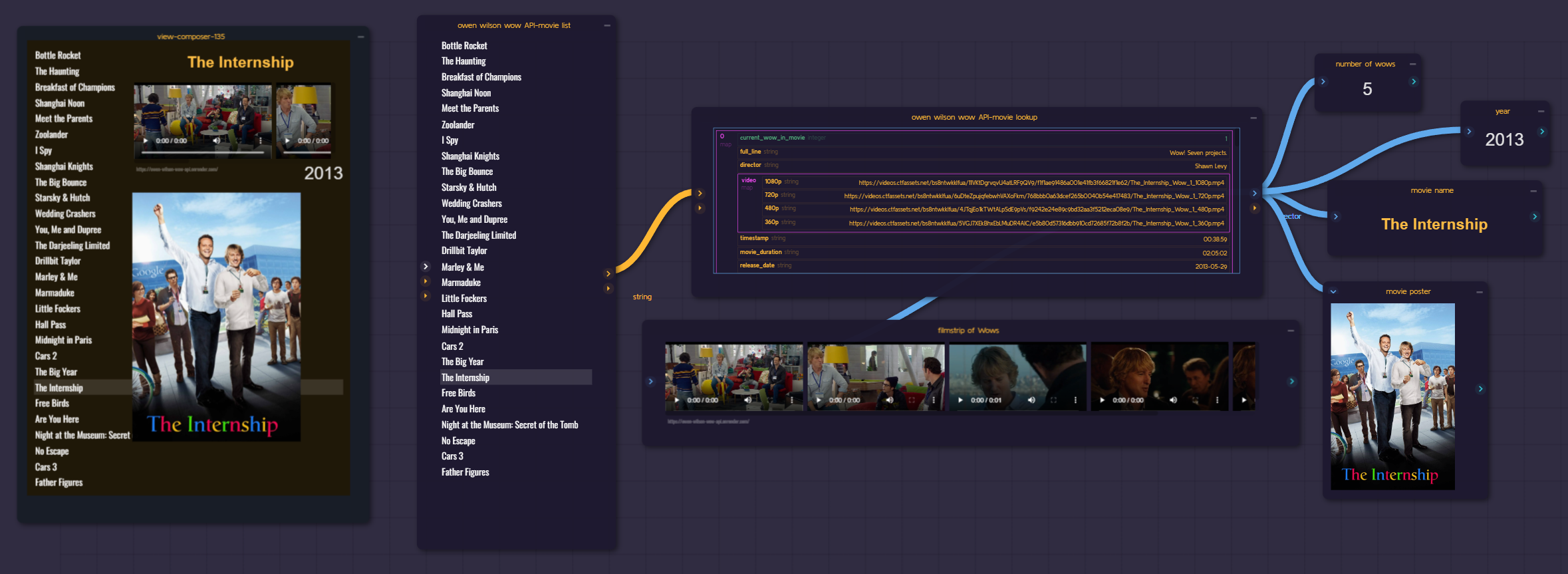Click middle-left orange input of movie list node
1568x574 pixels.
pos(426,281)
